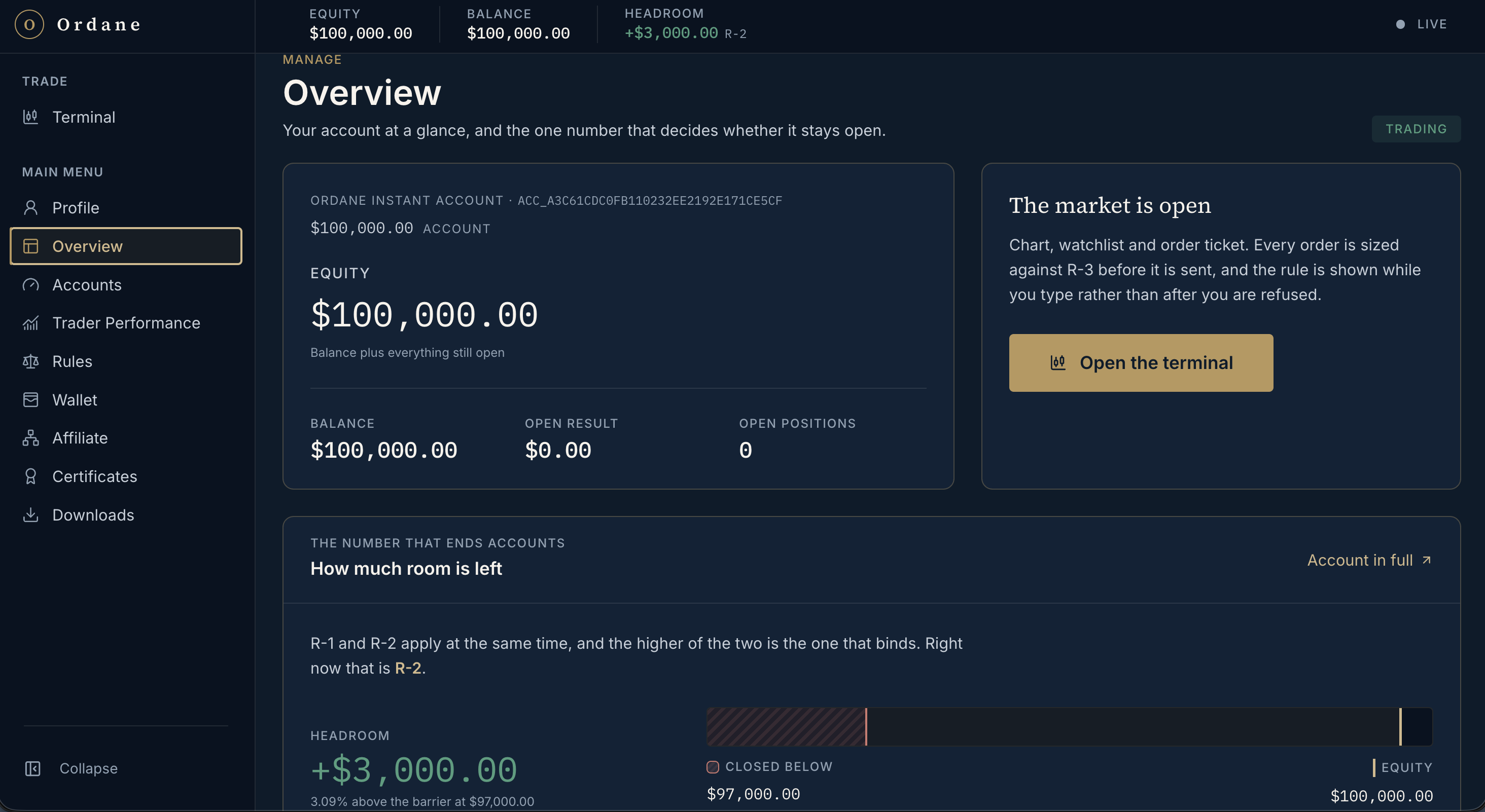Click Open the terminal button
Screen dimensions: 1485x812
point(1141,362)
